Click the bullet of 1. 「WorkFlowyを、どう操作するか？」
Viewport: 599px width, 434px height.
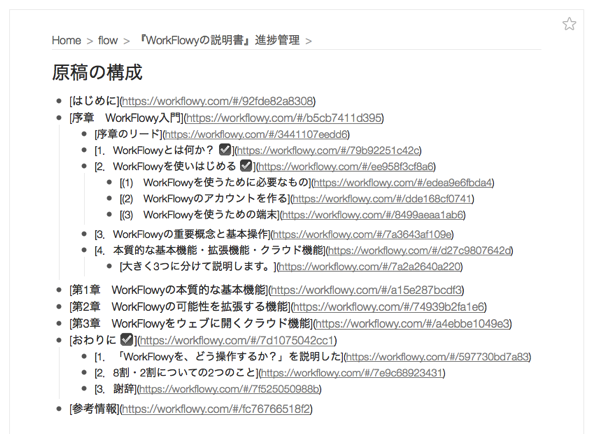click(x=84, y=356)
